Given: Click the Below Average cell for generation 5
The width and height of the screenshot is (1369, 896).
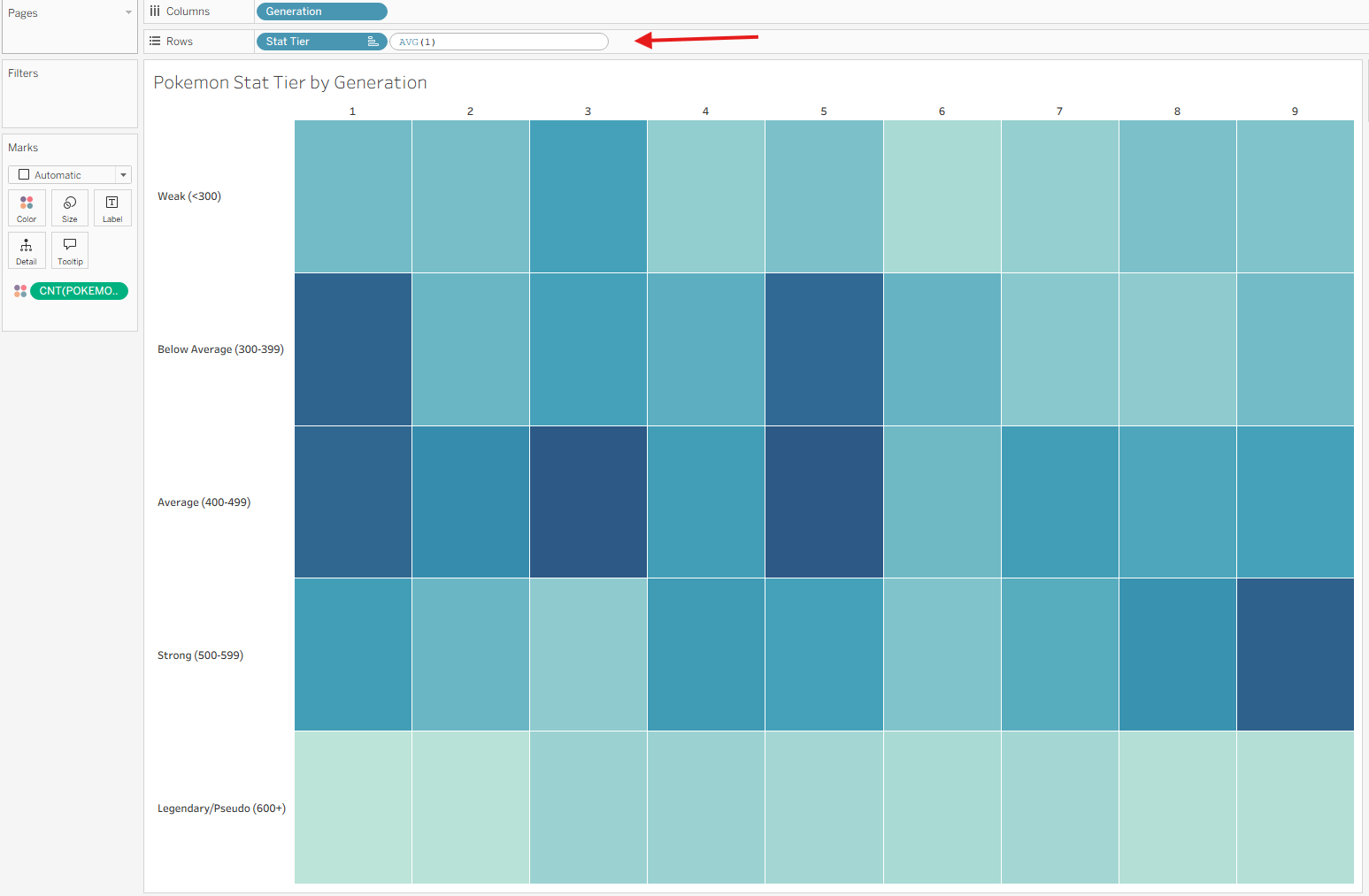Looking at the screenshot, I should [x=824, y=349].
